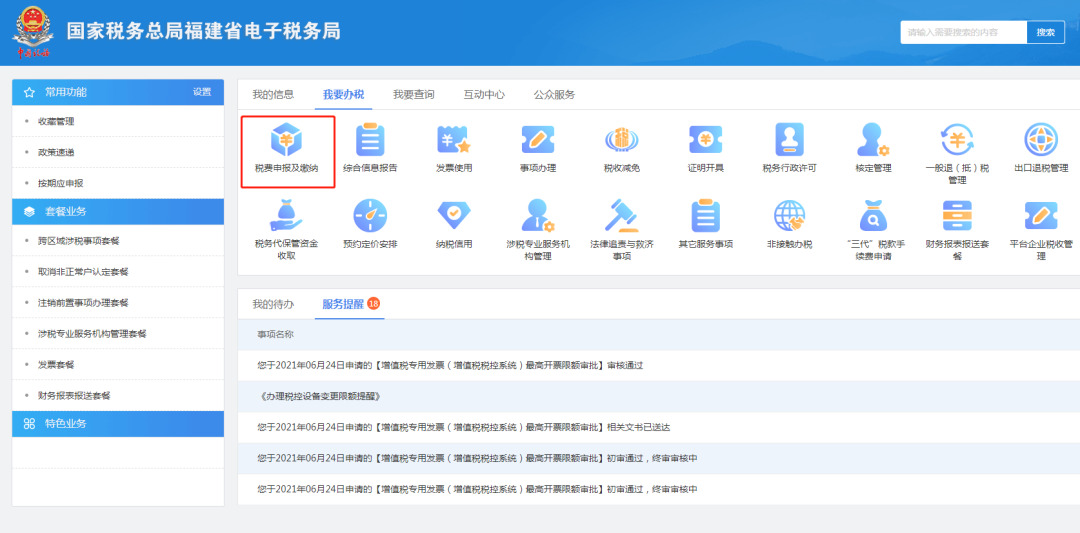Collapse the 套餐业务 section header
Viewport: 1080px width, 533px height.
(118, 212)
